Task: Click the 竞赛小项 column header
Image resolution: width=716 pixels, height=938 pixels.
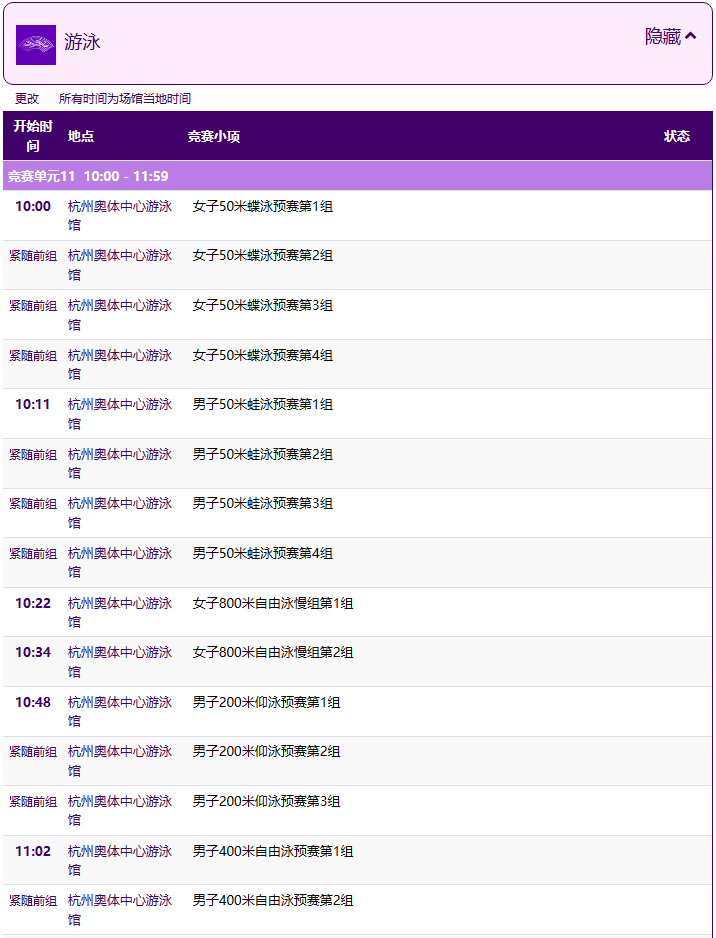Action: click(x=214, y=136)
